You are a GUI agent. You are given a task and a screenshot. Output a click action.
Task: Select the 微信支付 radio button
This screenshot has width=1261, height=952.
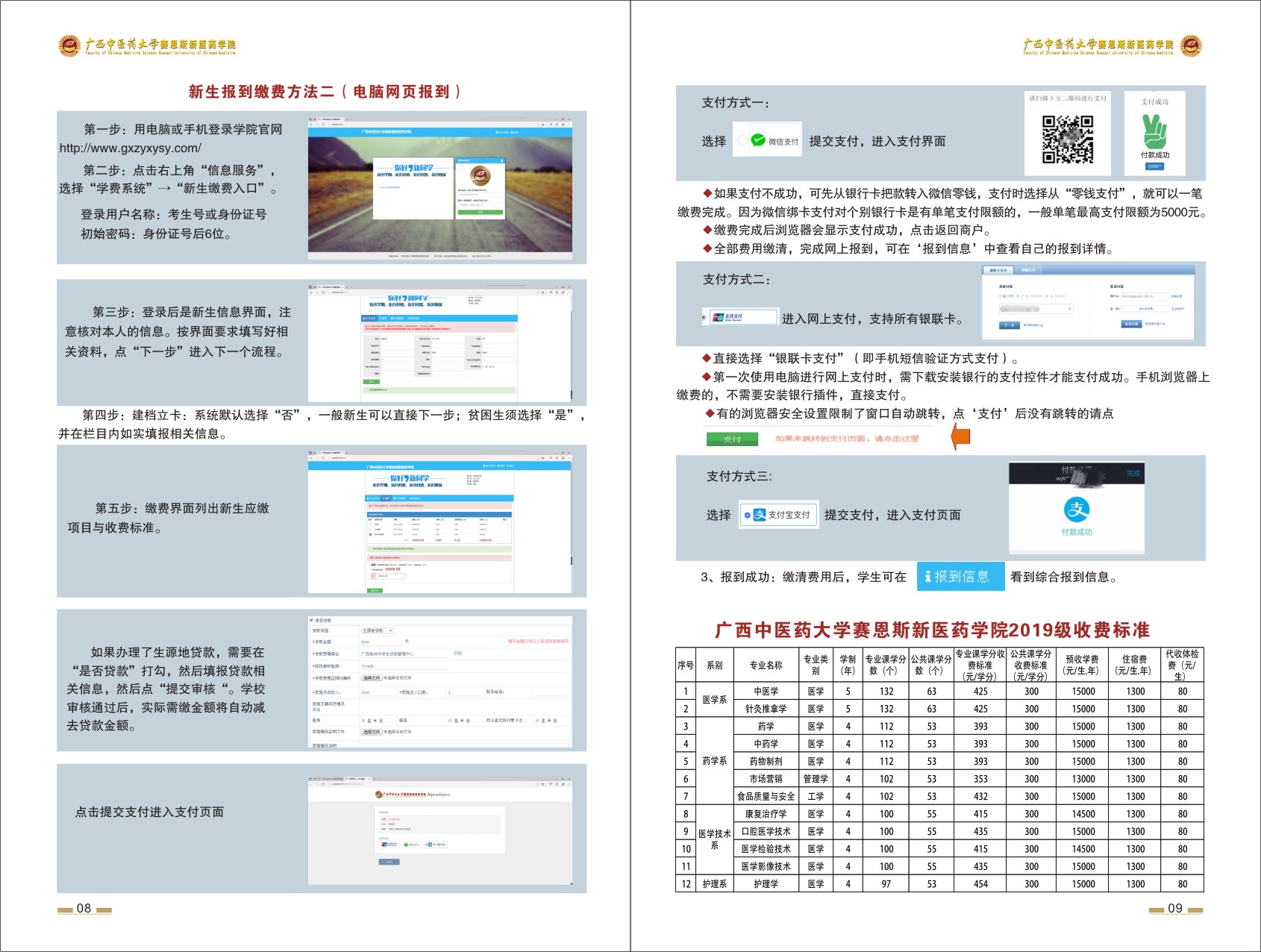[x=742, y=140]
